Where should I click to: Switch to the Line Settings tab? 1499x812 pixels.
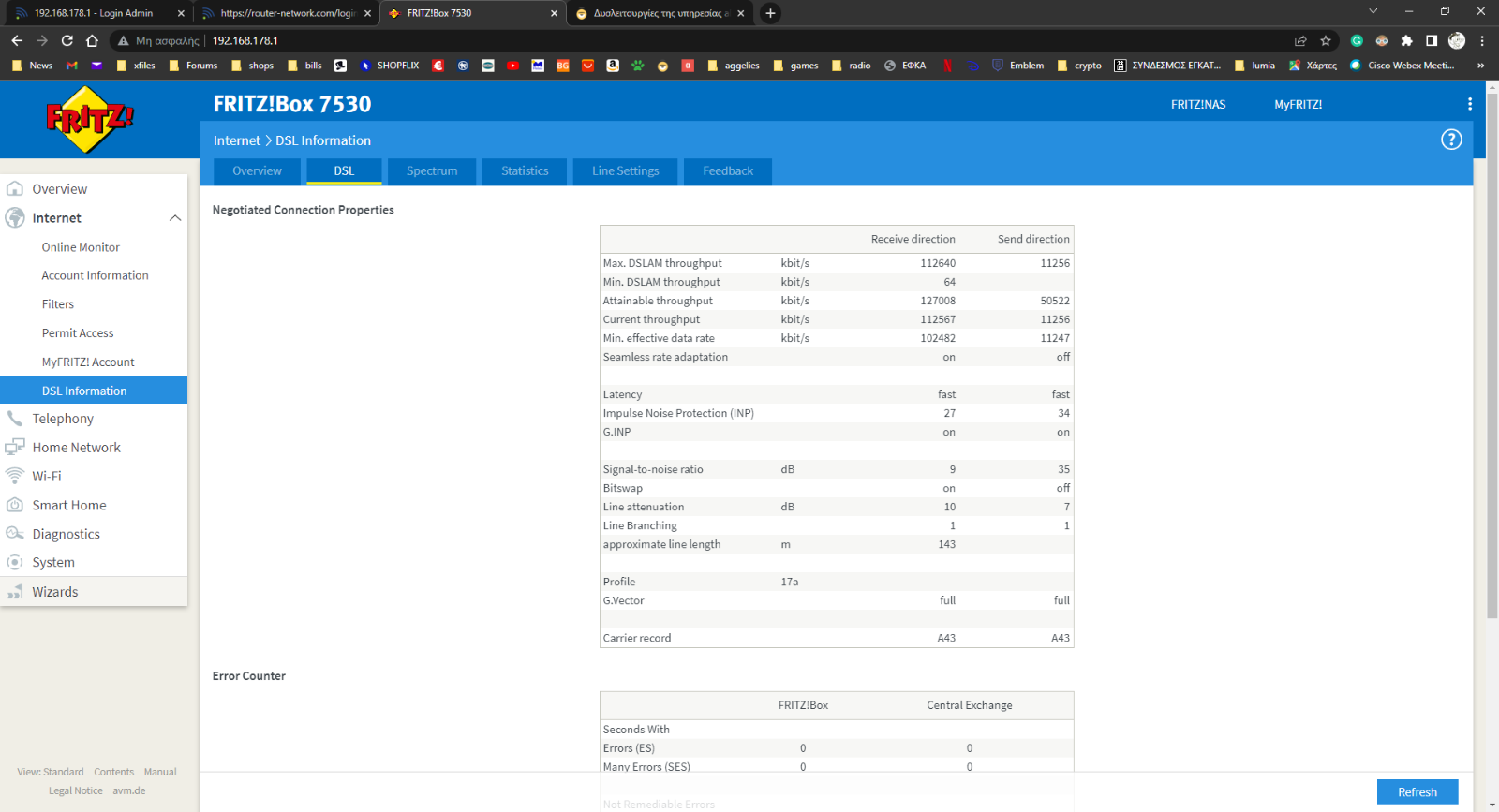[625, 171]
